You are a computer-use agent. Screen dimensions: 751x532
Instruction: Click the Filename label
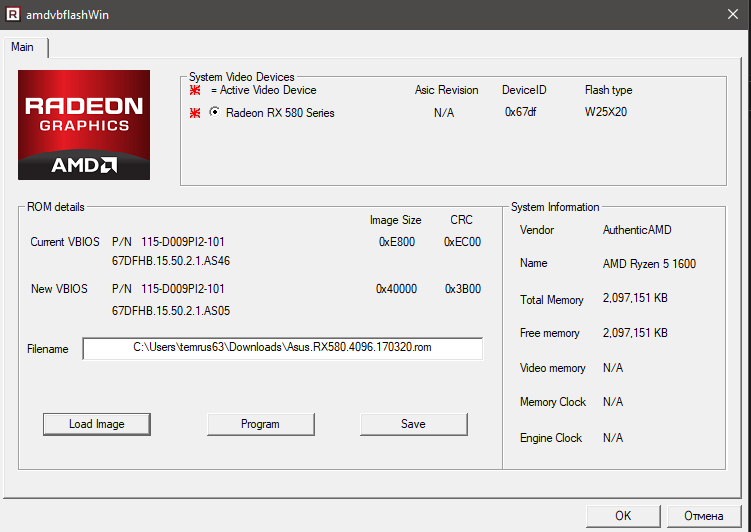(47, 349)
